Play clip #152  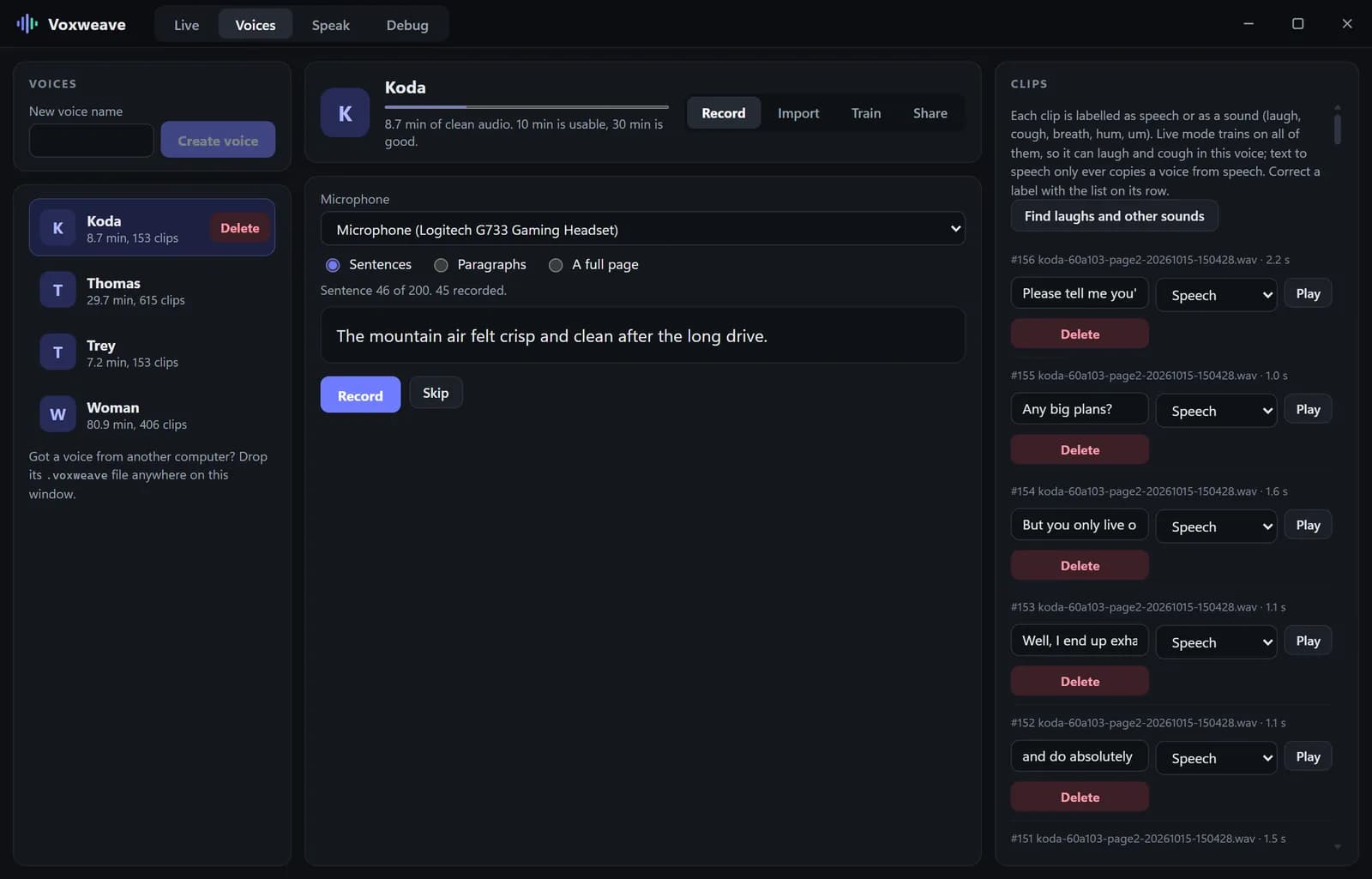[1308, 756]
